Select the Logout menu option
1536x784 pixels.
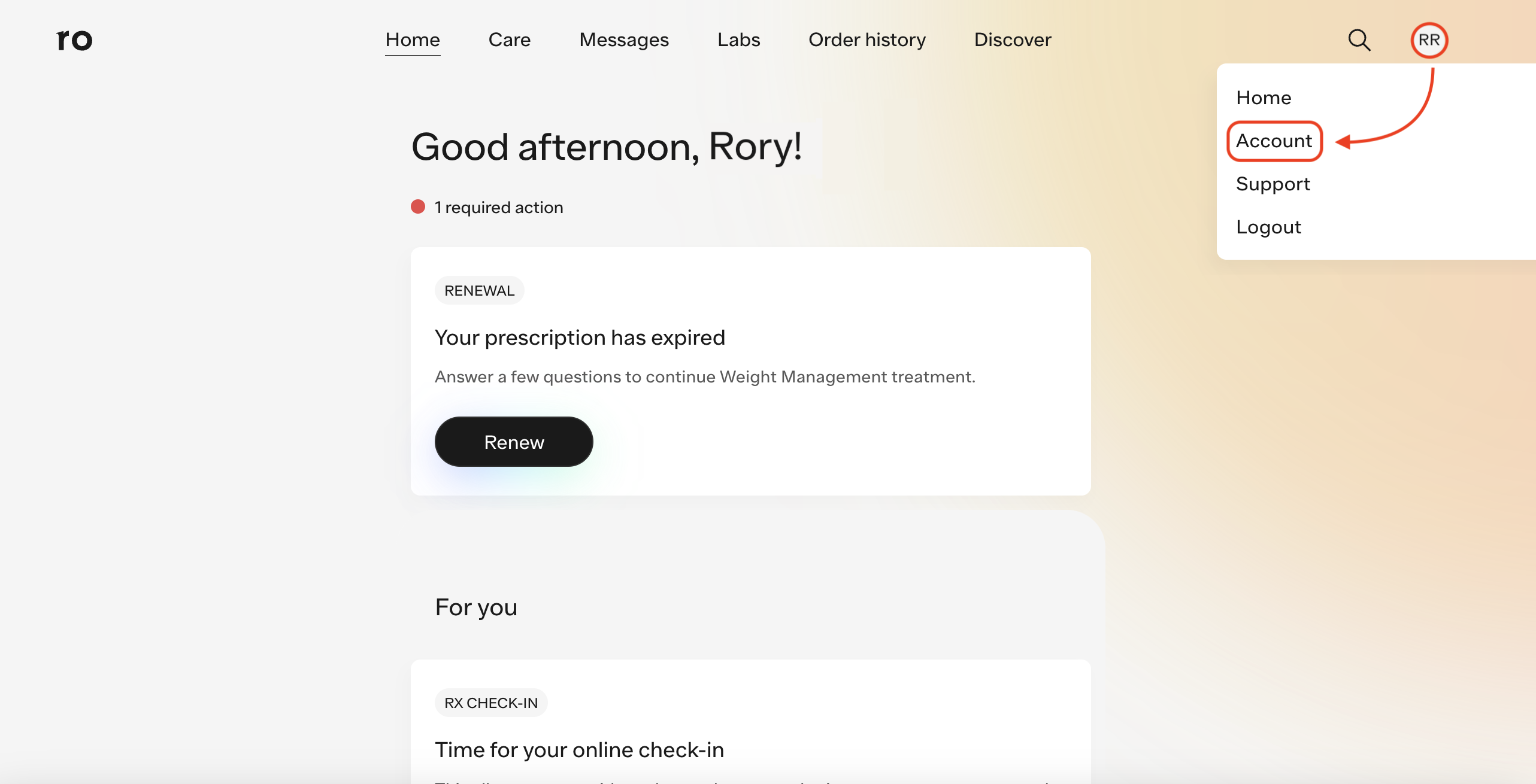[1268, 226]
